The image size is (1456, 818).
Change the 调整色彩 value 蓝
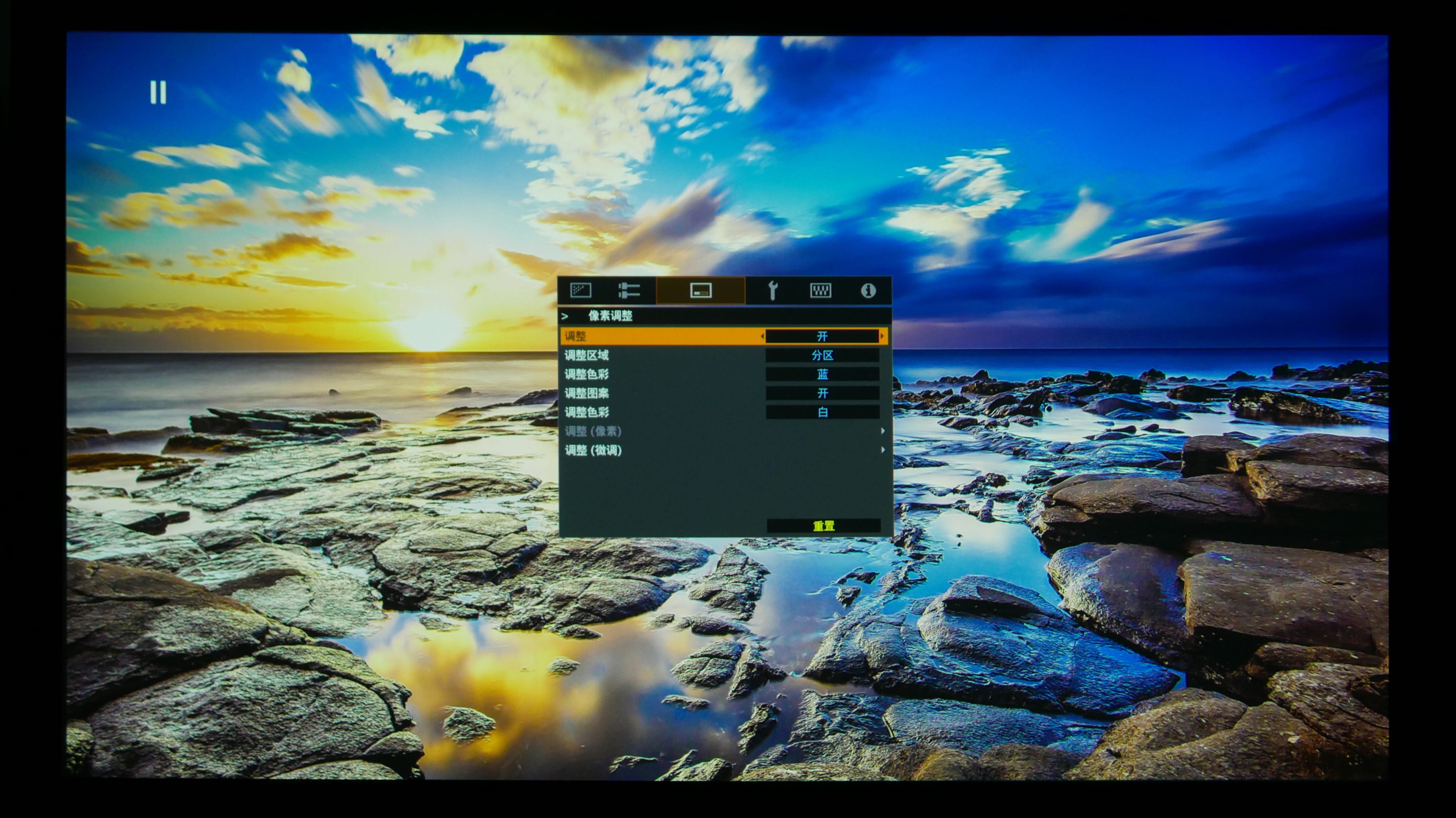tap(823, 374)
